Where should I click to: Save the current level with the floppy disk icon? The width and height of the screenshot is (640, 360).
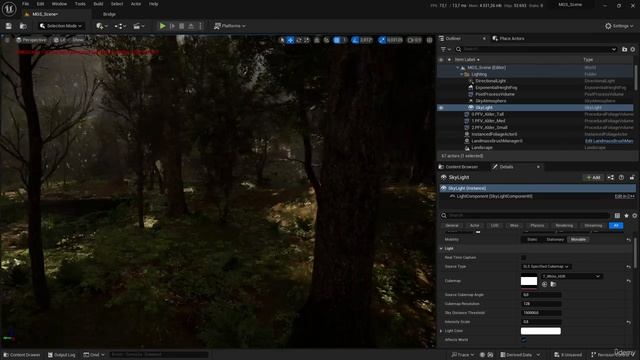pos(9,26)
